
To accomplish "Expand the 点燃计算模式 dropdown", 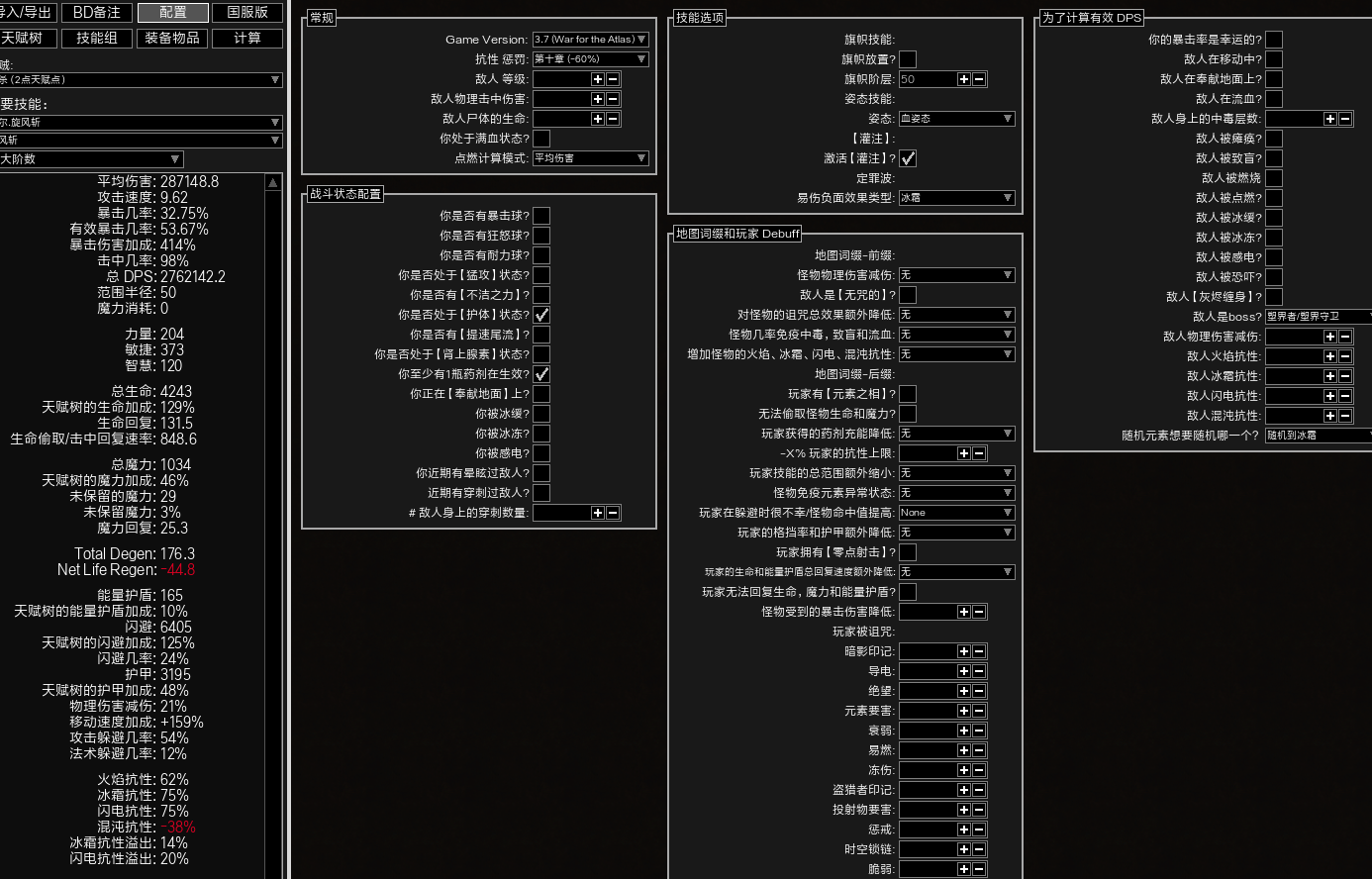I will coord(590,158).
